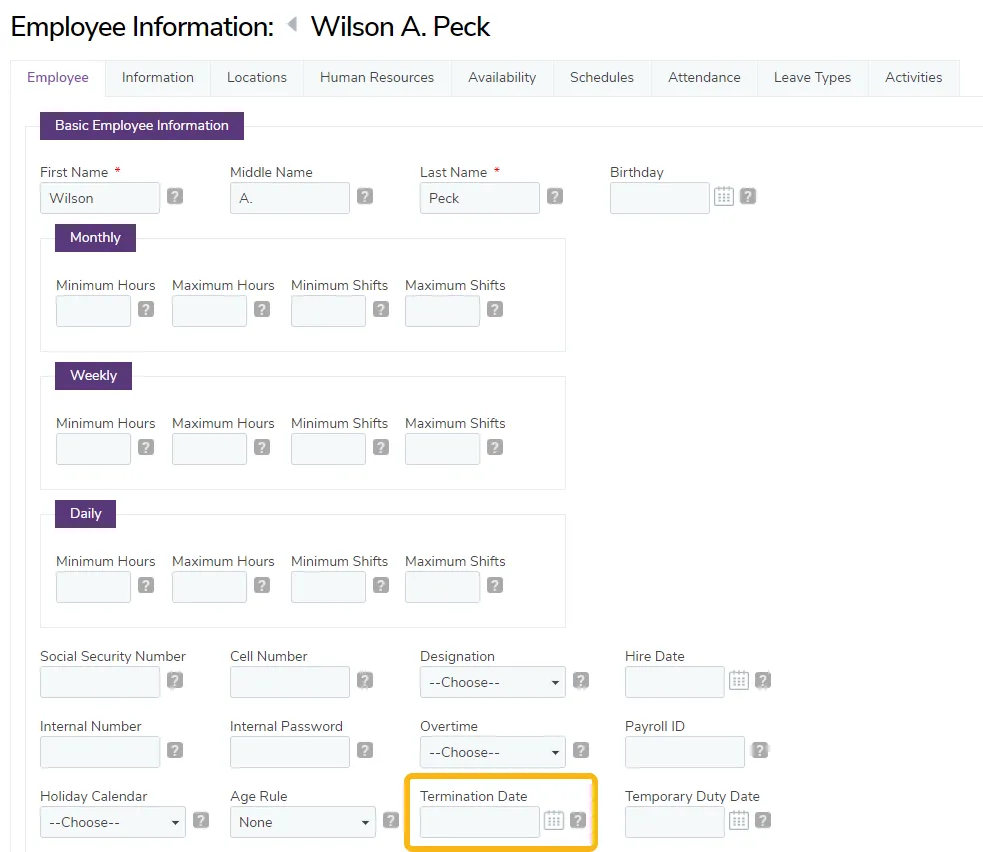Click help icon for Daily Minimum Hours
The image size is (983, 852).
[x=146, y=585]
